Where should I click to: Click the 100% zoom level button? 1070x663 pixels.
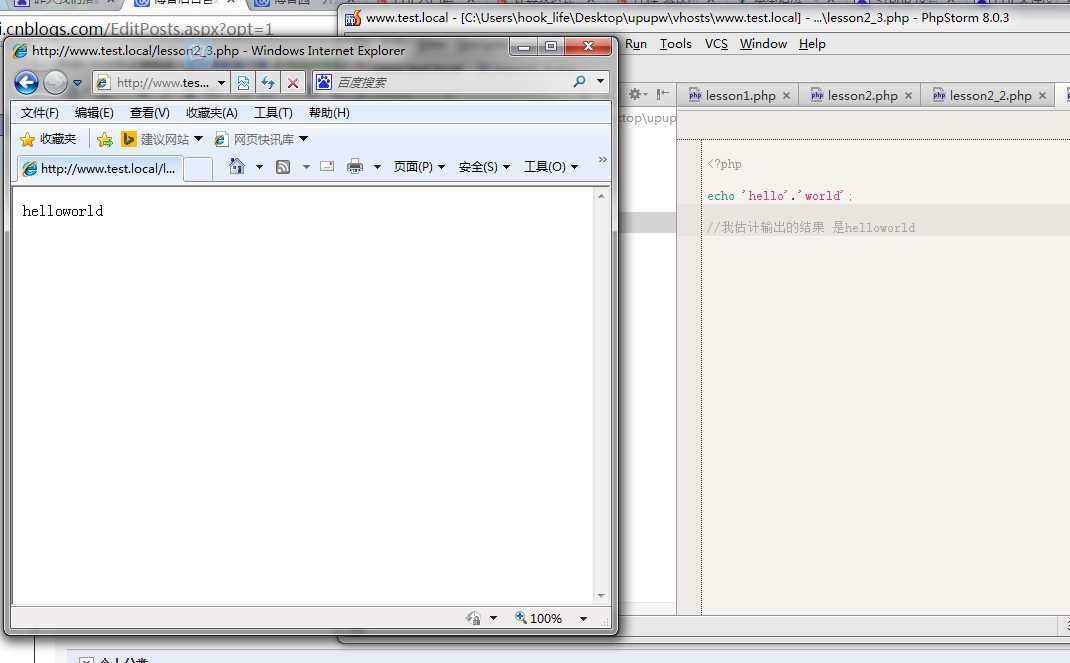(x=539, y=618)
